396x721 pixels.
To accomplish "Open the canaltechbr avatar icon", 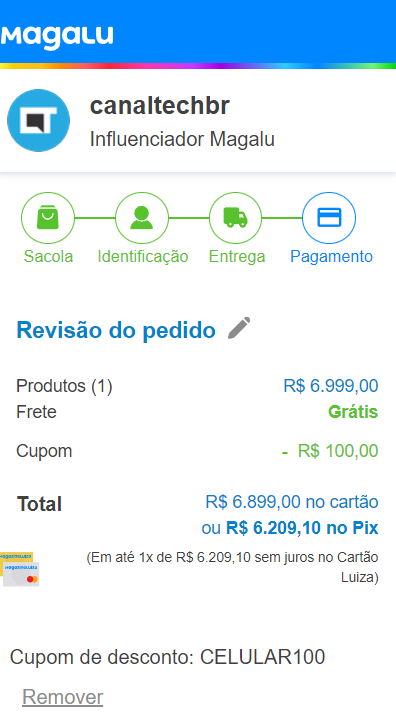I will (x=39, y=120).
